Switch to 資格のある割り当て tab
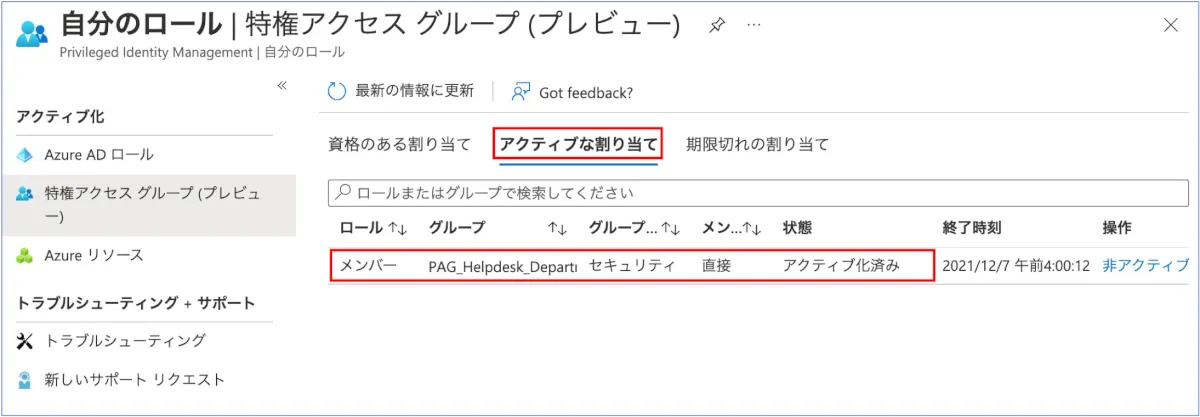Viewport: 1200px width, 417px height. (399, 144)
